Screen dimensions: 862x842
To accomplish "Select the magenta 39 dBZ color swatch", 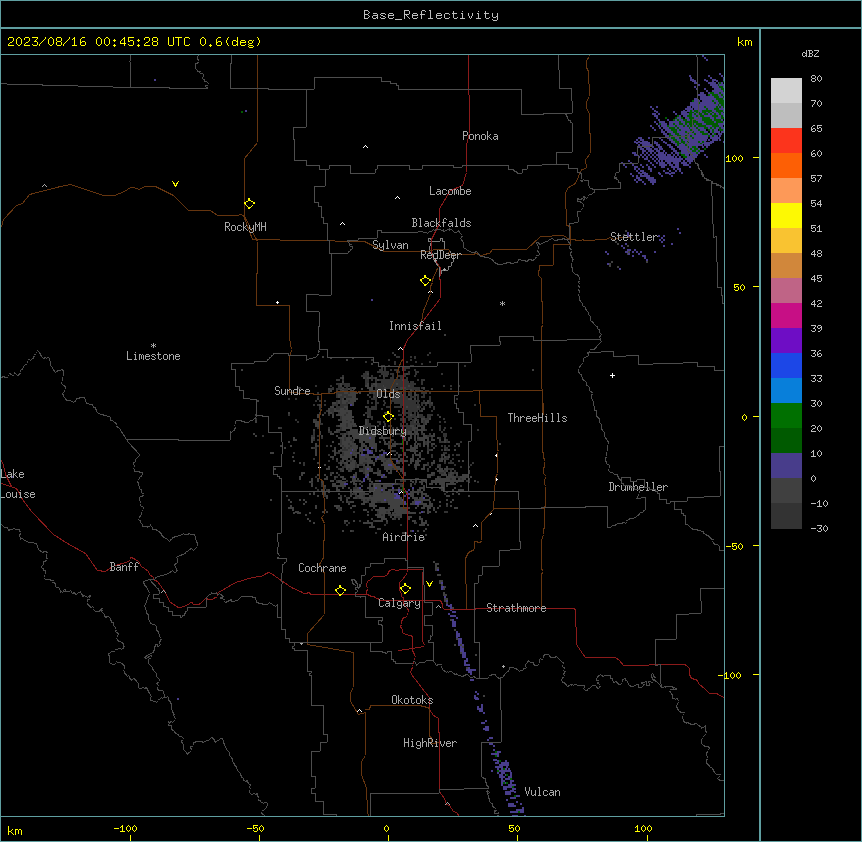I will [786, 315].
